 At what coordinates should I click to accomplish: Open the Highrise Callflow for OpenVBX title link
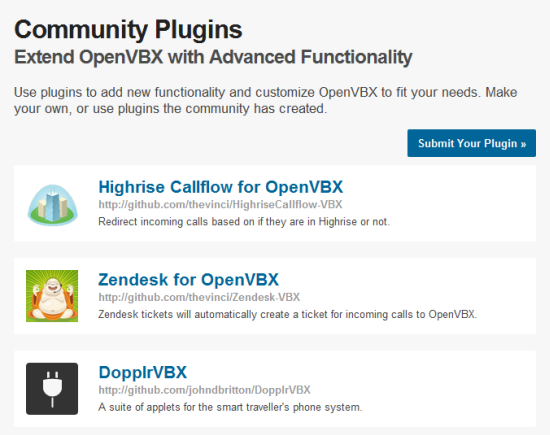click(221, 187)
